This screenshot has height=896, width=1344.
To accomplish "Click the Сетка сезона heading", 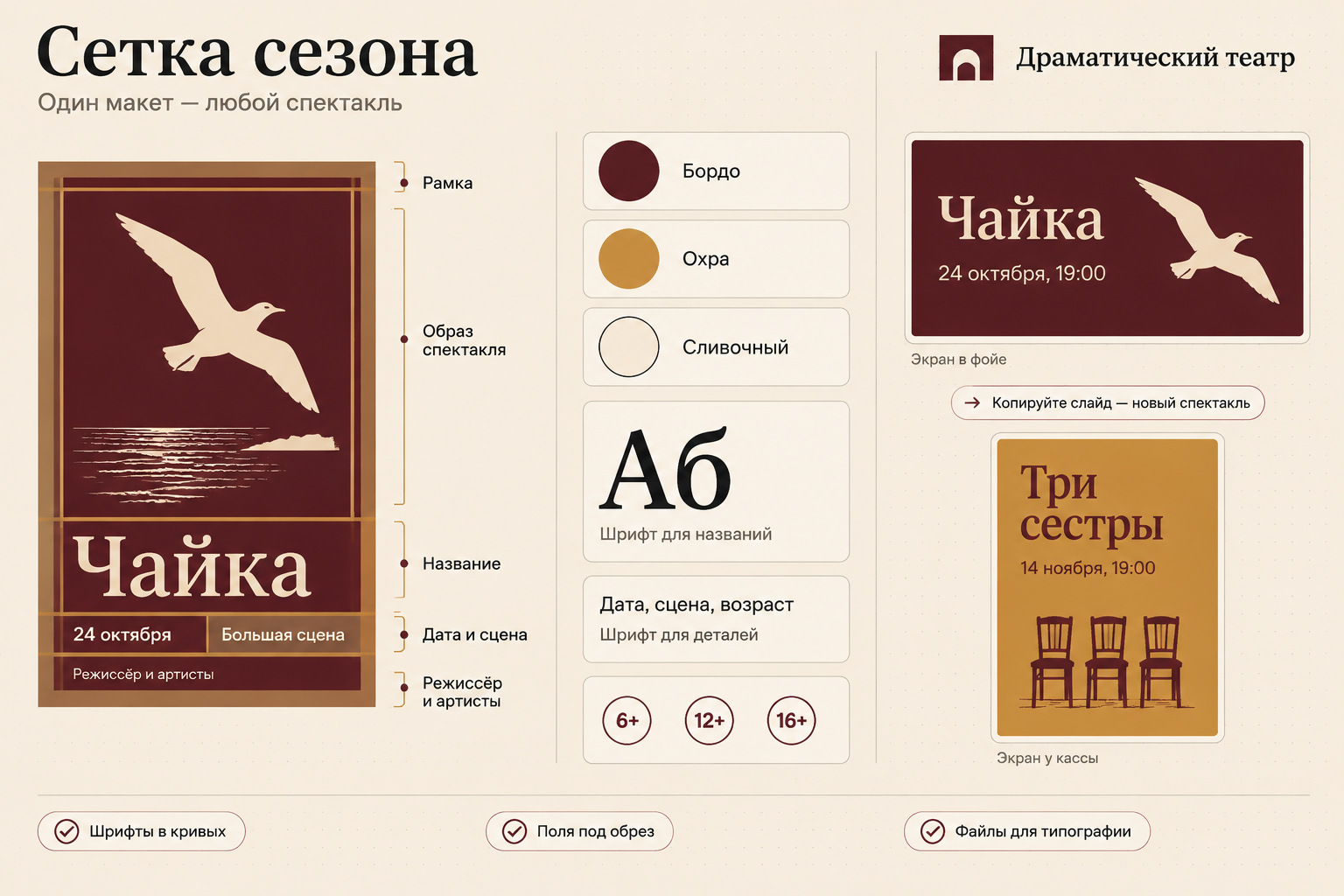I will pos(257,52).
